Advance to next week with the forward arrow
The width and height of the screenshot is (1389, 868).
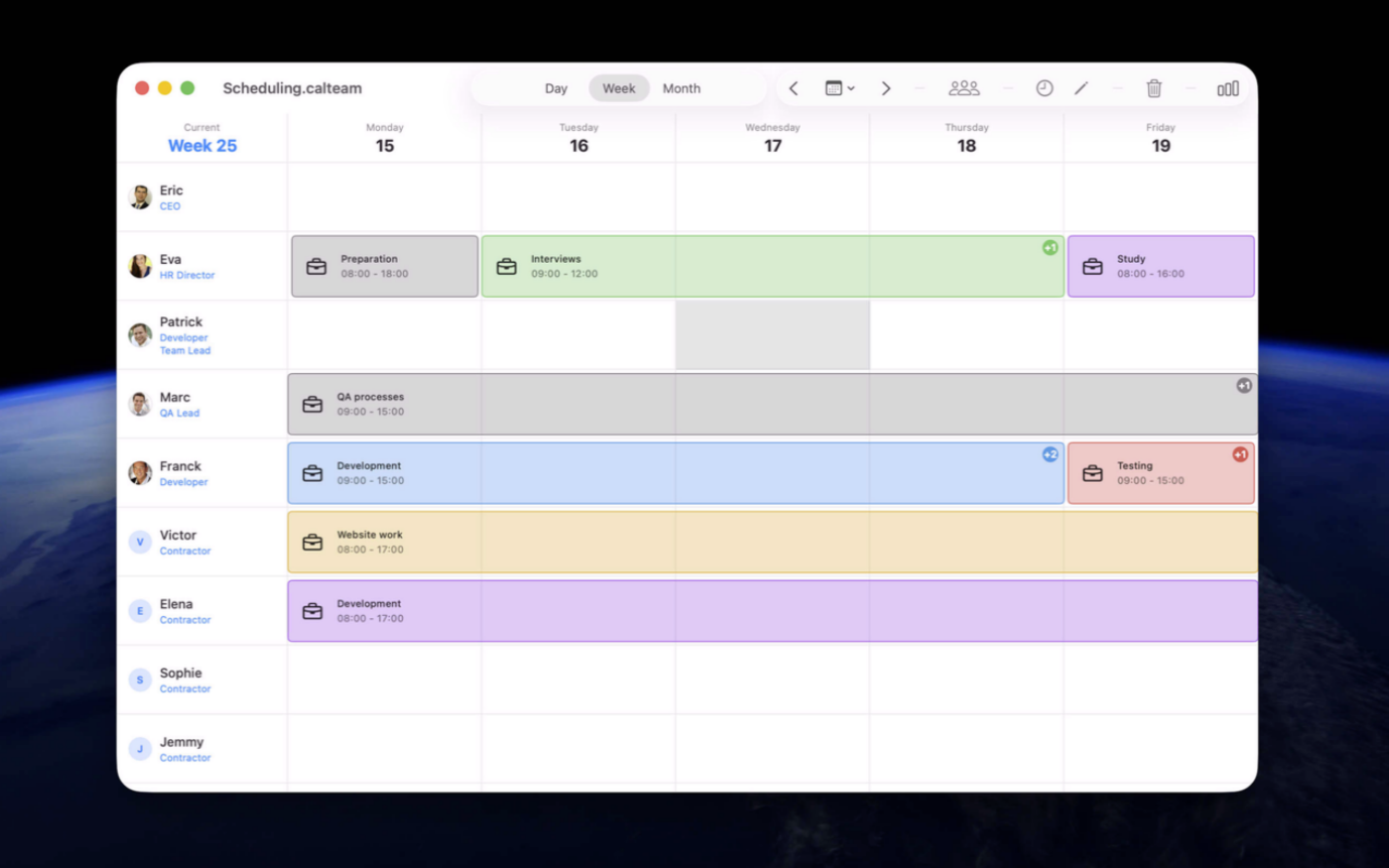coord(886,88)
